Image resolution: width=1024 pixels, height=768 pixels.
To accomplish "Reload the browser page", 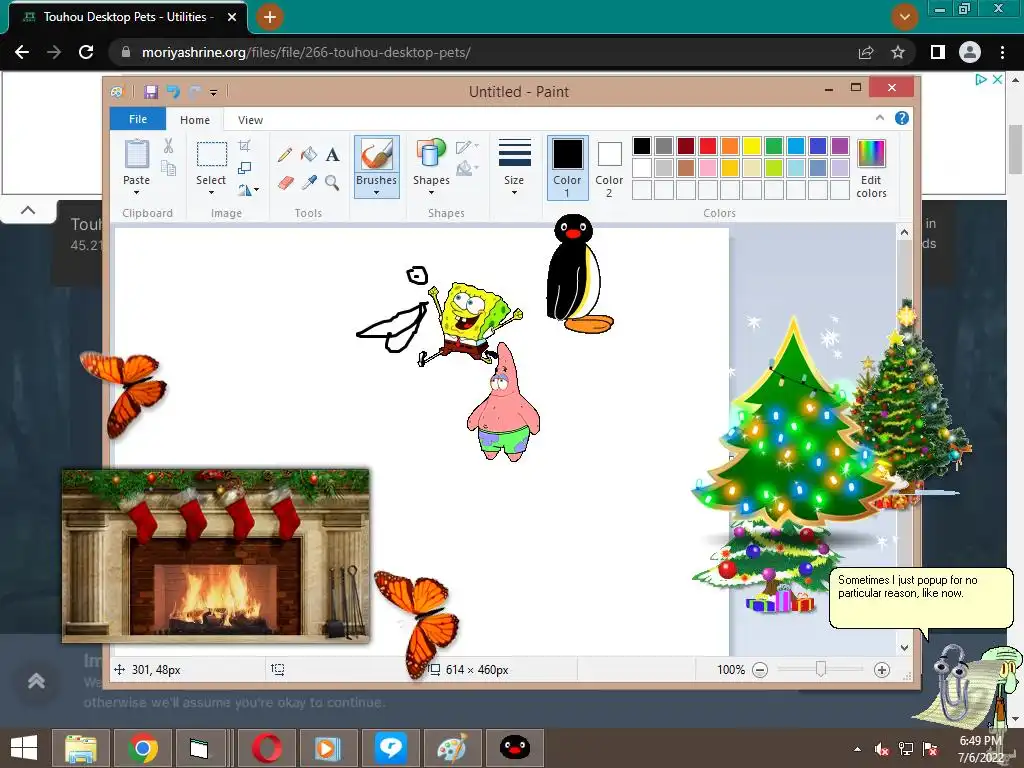I will tap(86, 52).
